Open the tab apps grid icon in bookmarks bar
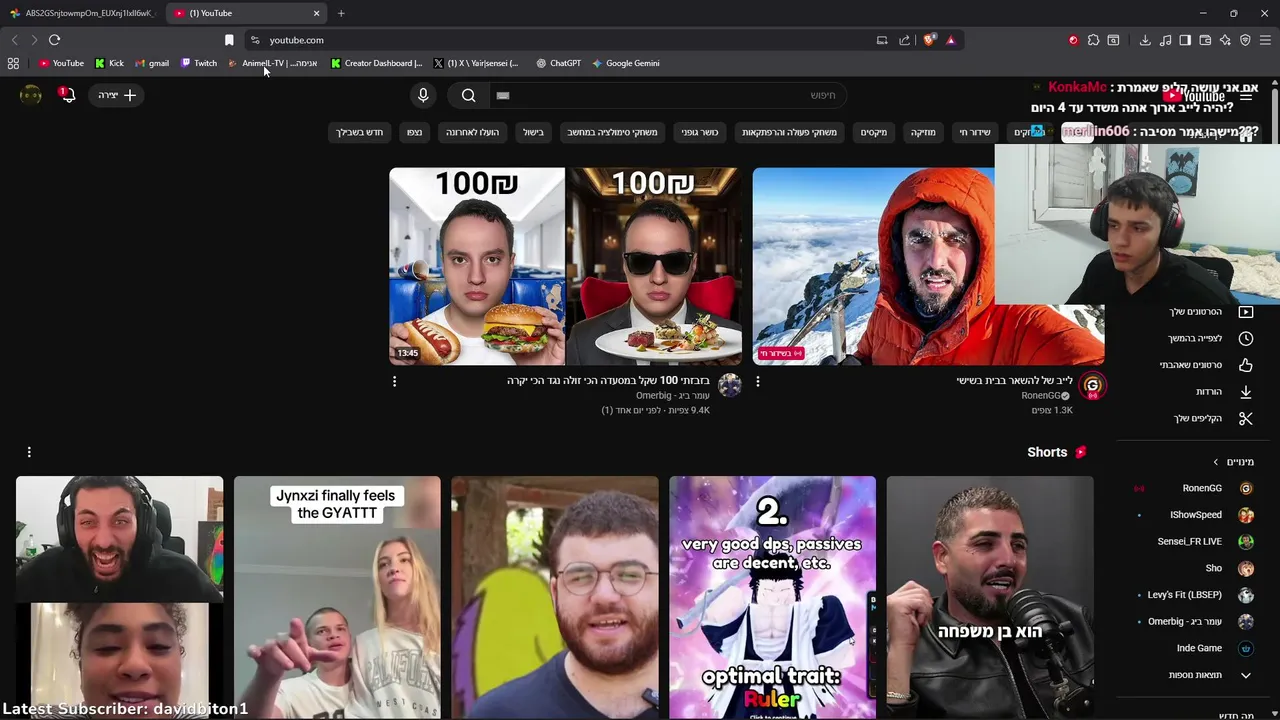This screenshot has width=1280, height=720. point(13,63)
